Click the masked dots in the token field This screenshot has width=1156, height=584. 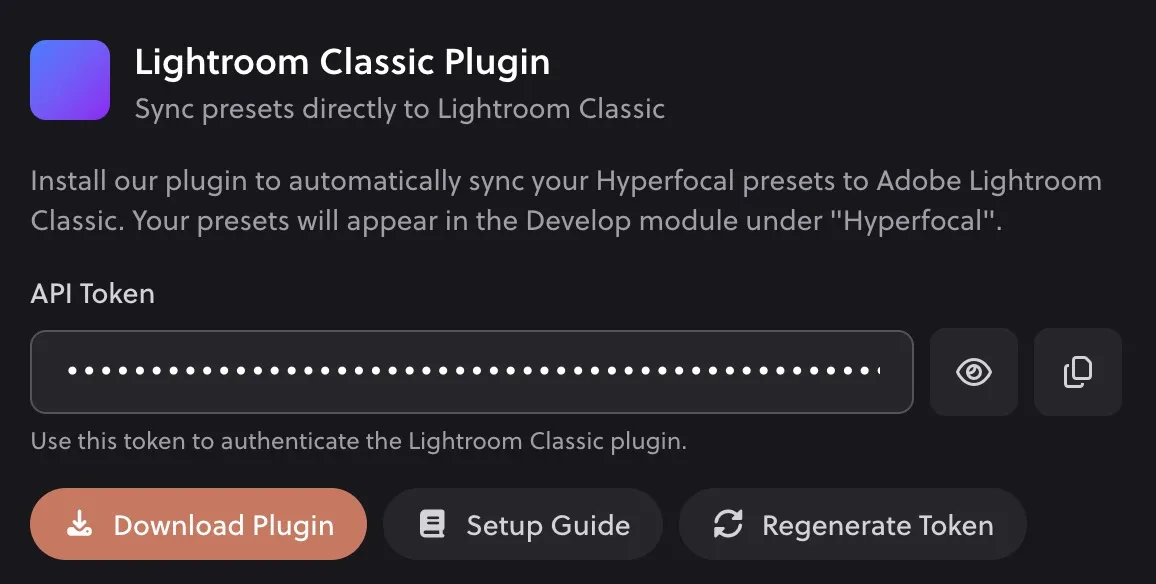click(471, 372)
